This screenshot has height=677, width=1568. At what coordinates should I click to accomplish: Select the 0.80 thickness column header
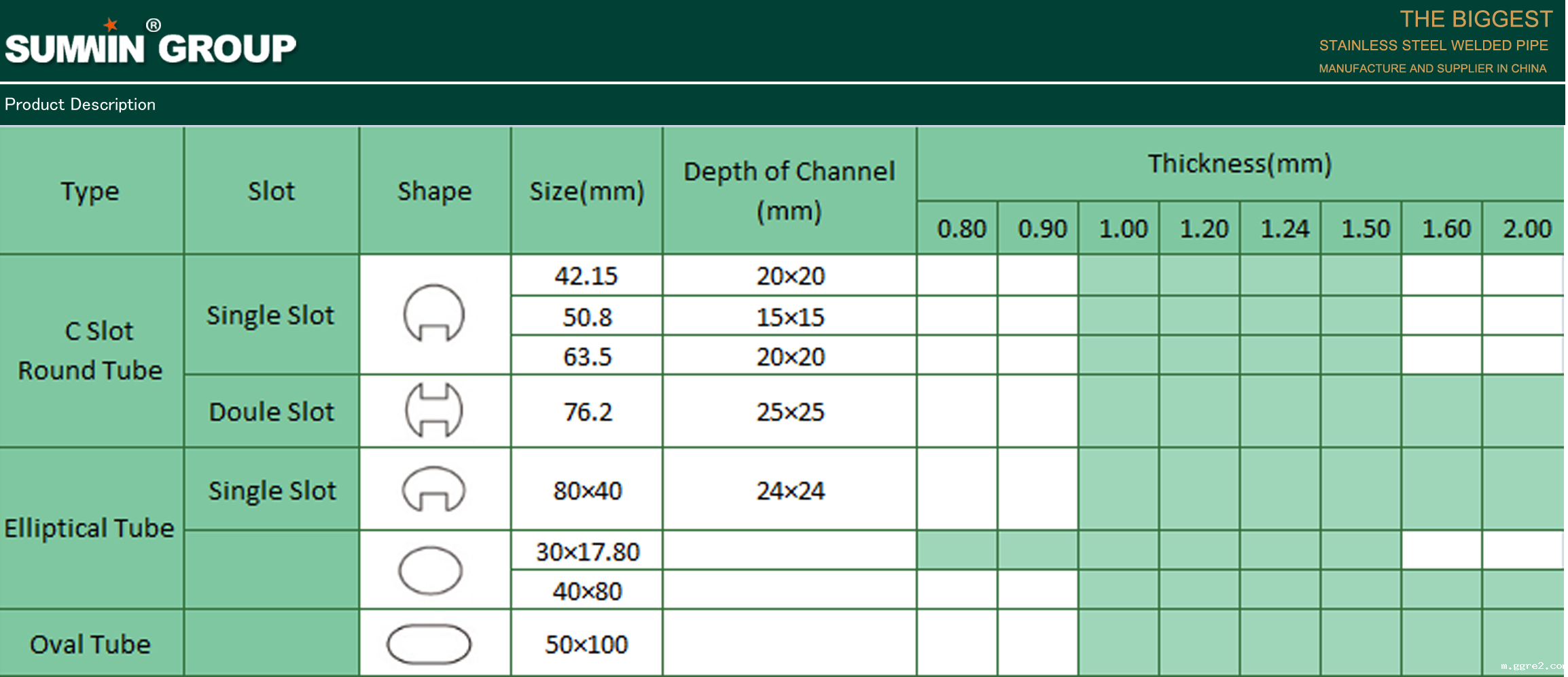(x=961, y=229)
